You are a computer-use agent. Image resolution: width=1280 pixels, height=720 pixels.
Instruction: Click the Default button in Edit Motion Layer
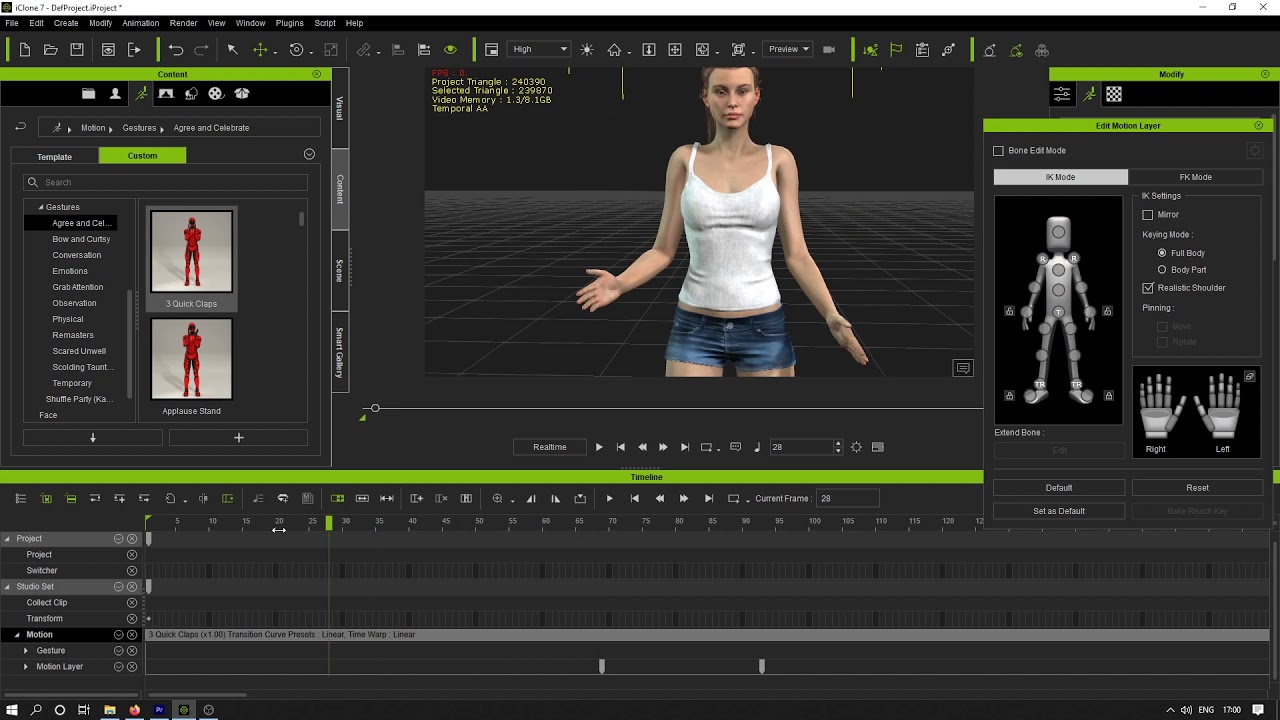point(1059,488)
